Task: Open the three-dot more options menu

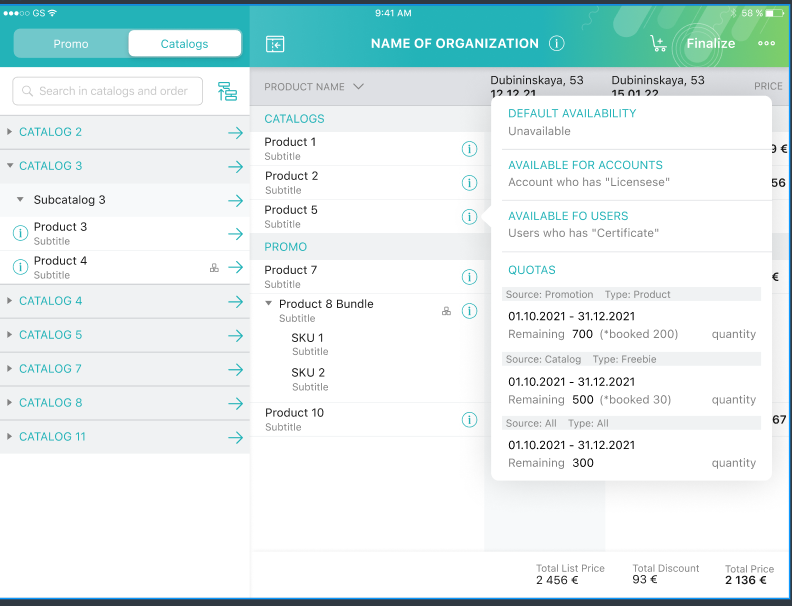Action: 766,44
